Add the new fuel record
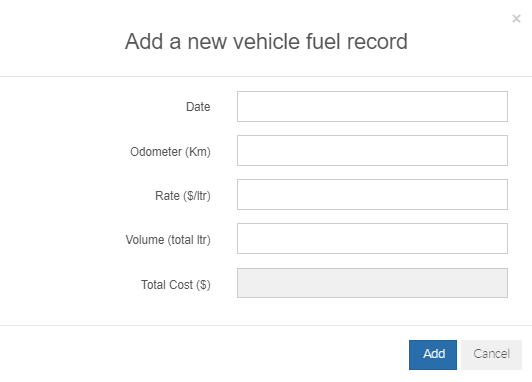The width and height of the screenshot is (532, 382). (433, 355)
